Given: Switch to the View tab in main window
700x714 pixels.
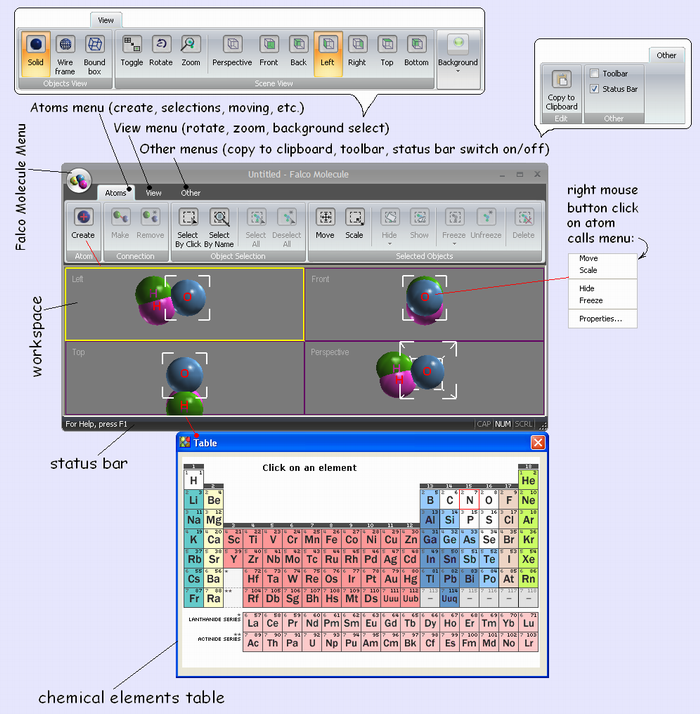Looking at the screenshot, I should tap(154, 192).
